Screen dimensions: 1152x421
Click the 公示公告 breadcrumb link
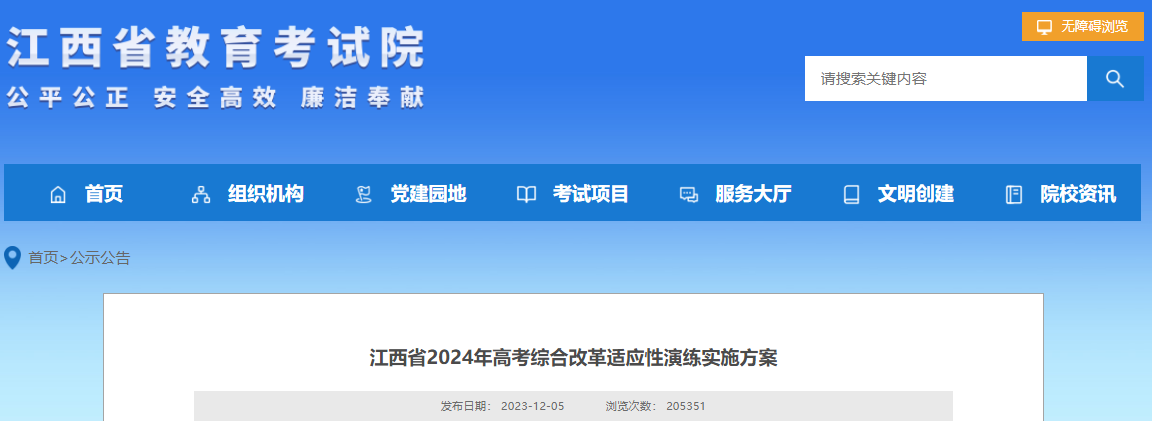(100, 258)
